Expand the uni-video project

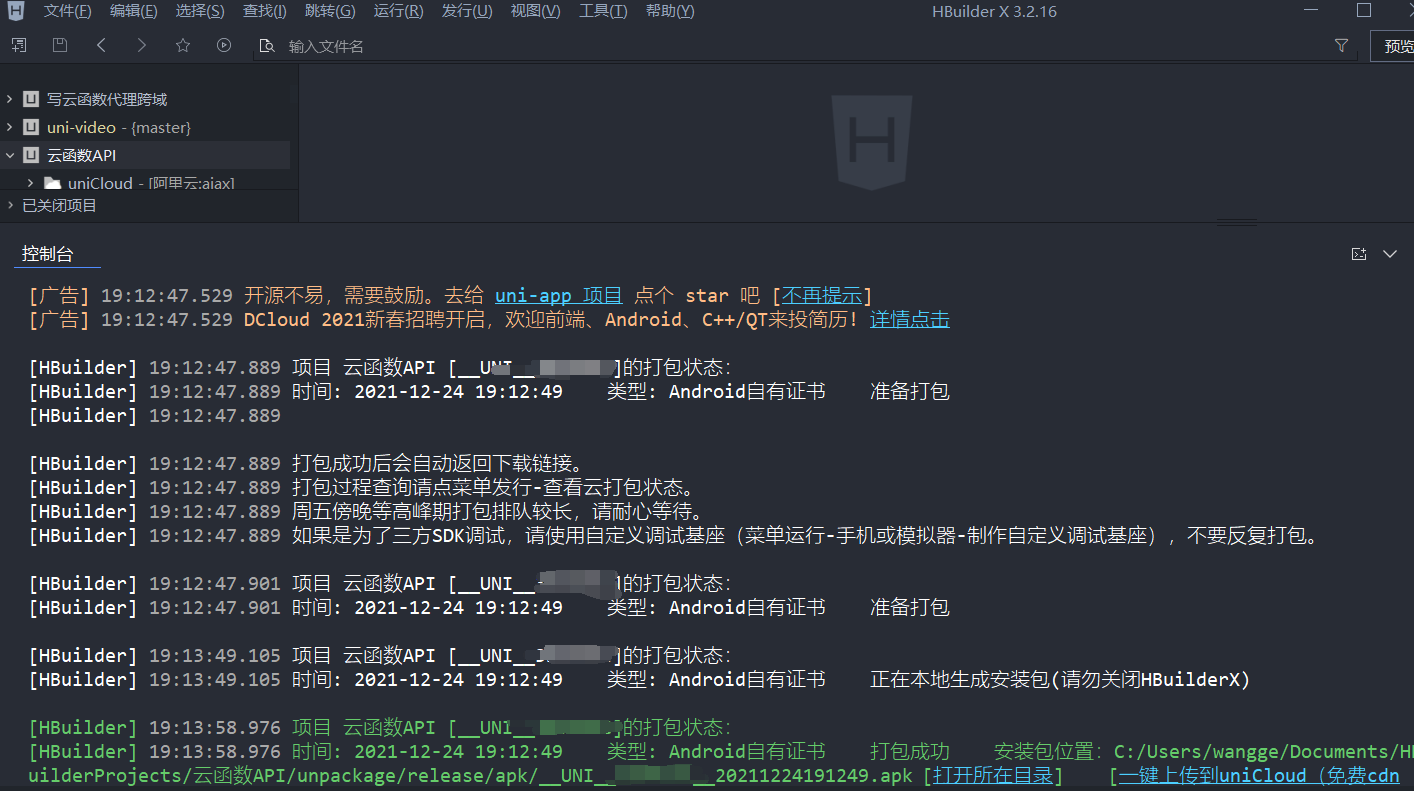9,127
